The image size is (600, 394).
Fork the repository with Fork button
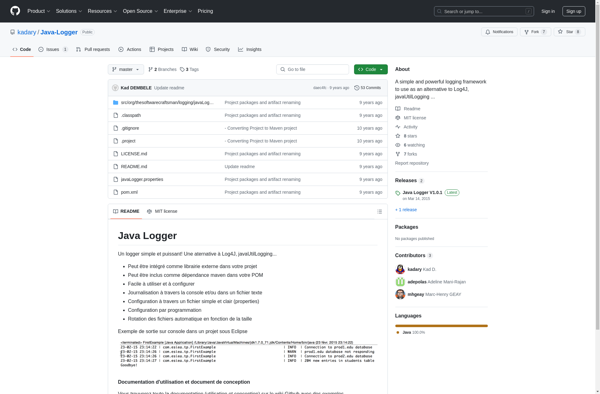coord(535,32)
